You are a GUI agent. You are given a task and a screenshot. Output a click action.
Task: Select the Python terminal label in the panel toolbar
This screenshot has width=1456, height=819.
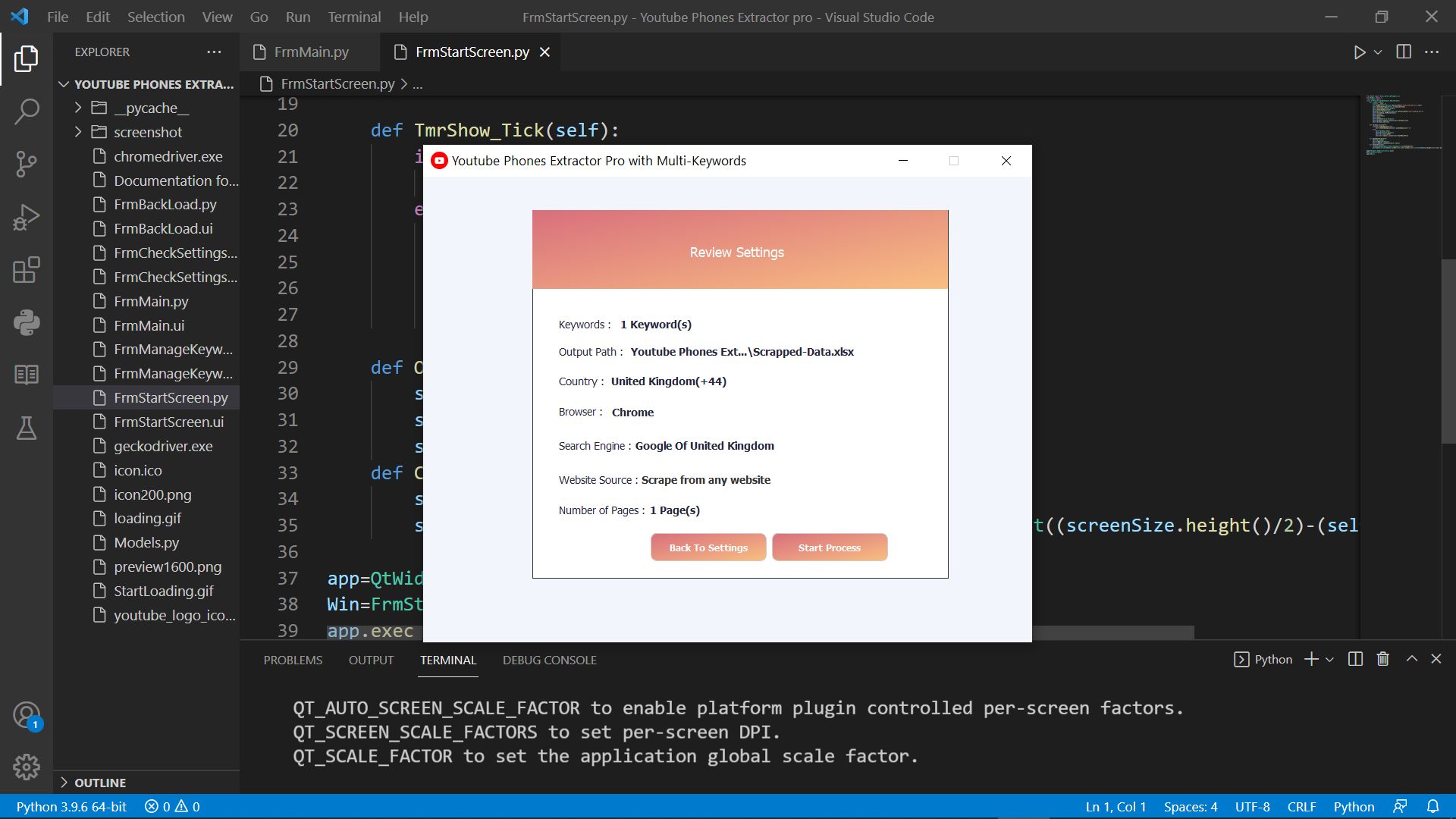point(1263,659)
